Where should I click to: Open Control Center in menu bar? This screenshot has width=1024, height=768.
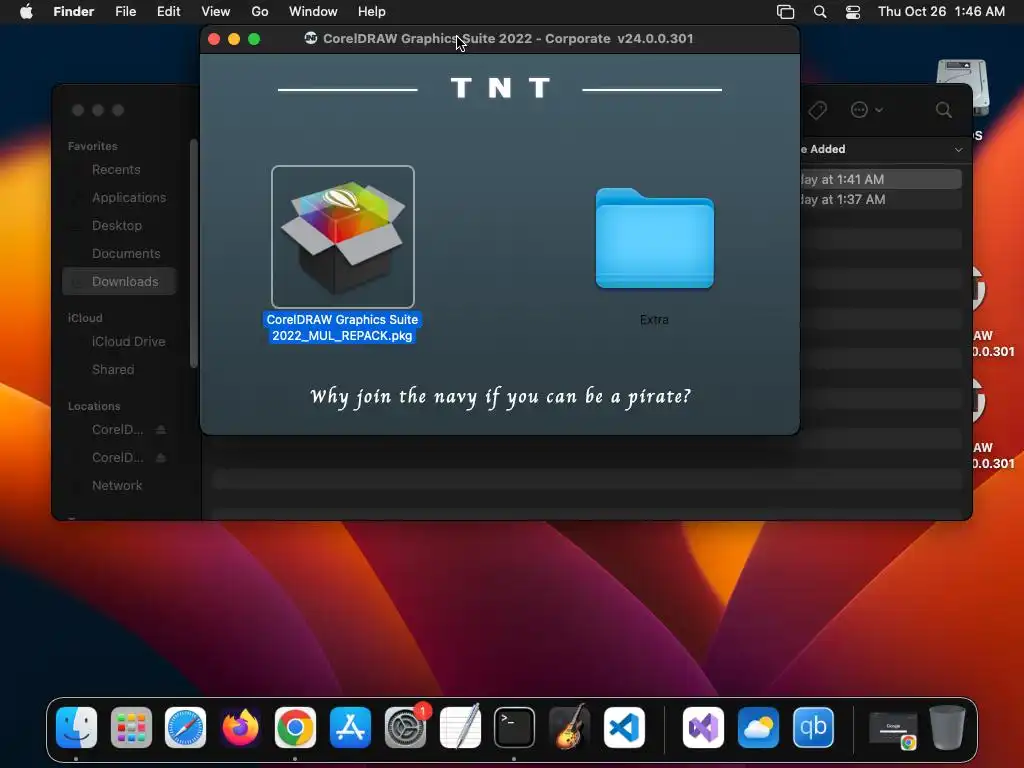point(853,12)
